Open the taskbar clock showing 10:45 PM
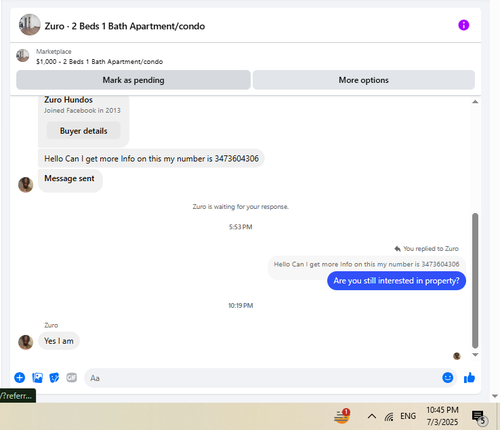The width and height of the screenshot is (500, 430). [x=442, y=416]
